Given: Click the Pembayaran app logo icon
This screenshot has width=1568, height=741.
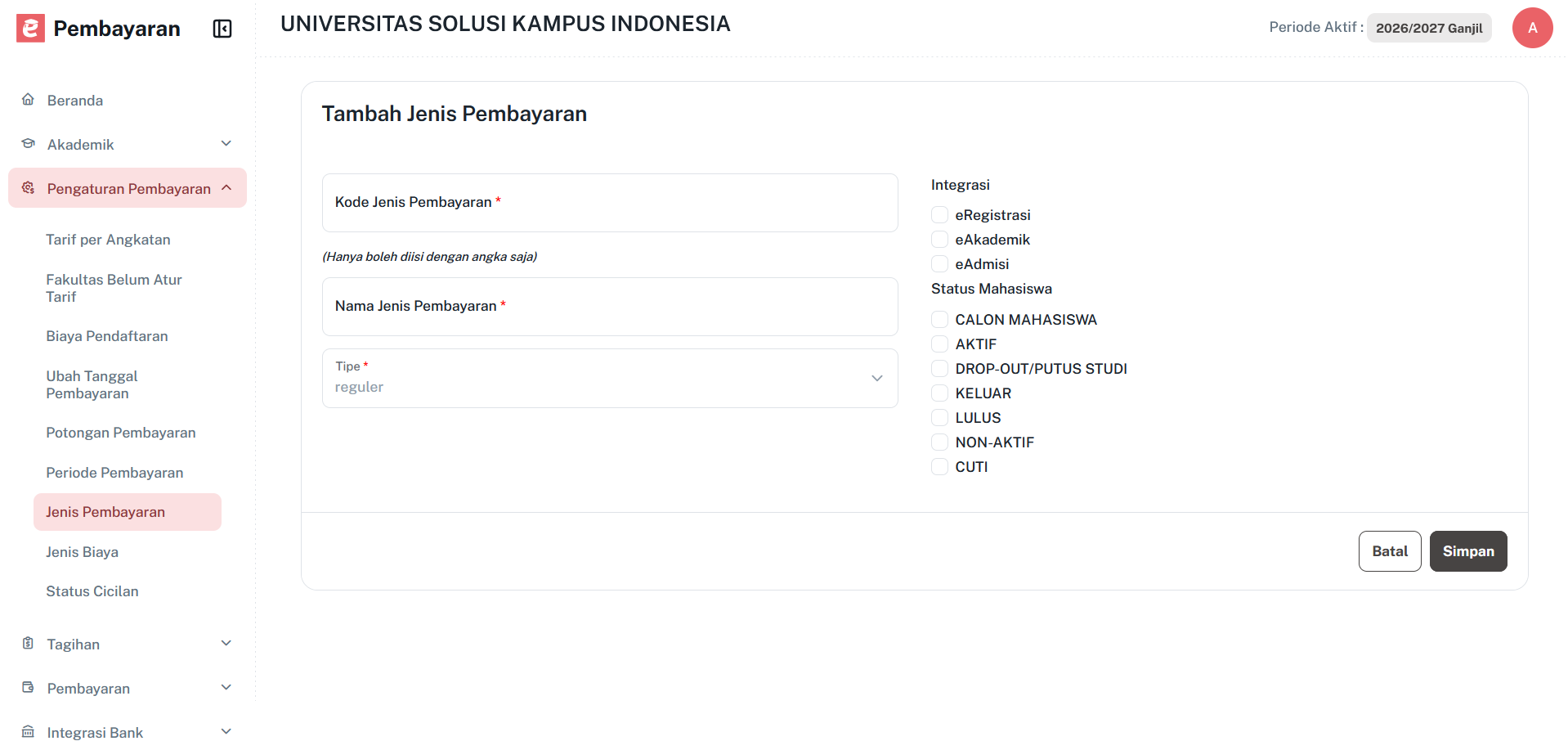Looking at the screenshot, I should pyautogui.click(x=29, y=28).
